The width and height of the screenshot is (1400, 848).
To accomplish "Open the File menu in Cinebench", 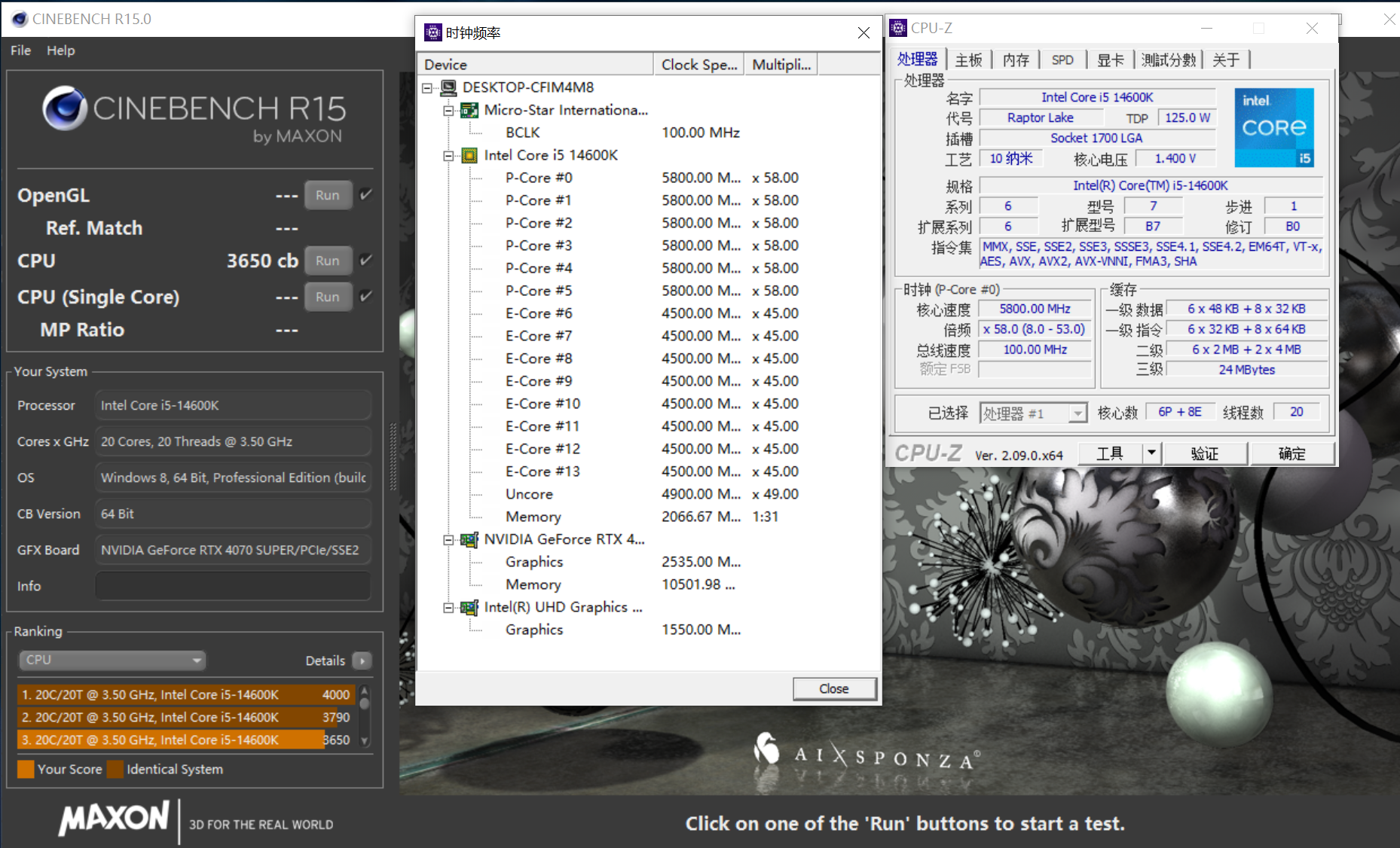I will [x=20, y=50].
